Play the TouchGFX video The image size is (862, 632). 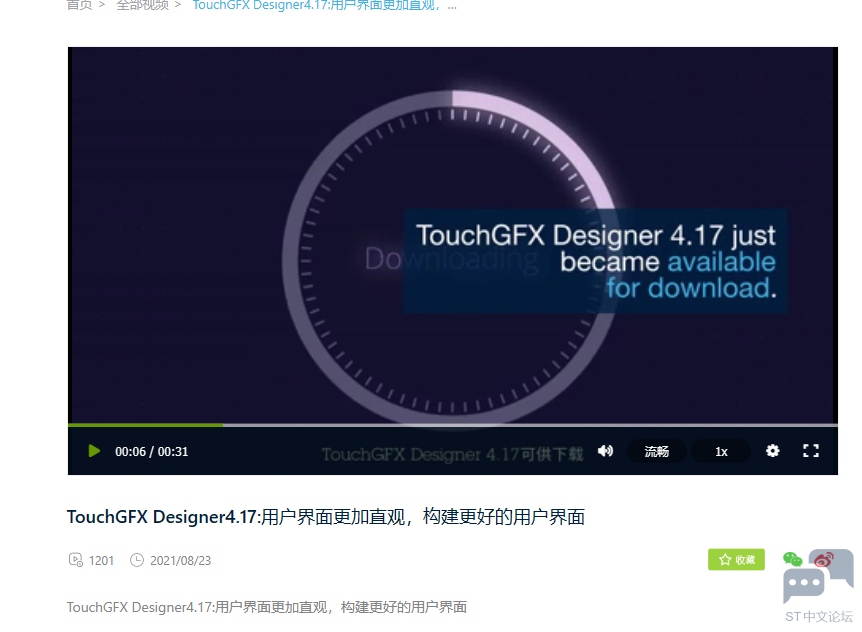coord(94,451)
